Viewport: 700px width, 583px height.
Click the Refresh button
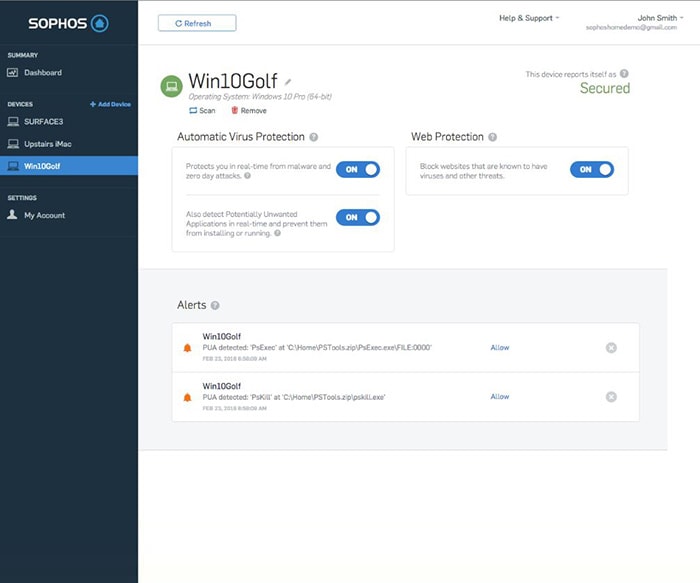[197, 23]
